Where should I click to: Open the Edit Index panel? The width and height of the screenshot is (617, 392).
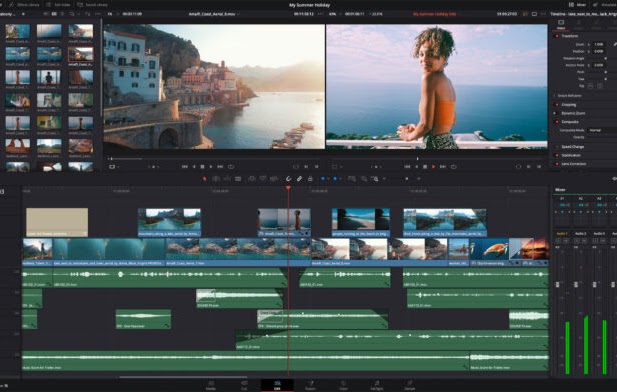coord(58,5)
